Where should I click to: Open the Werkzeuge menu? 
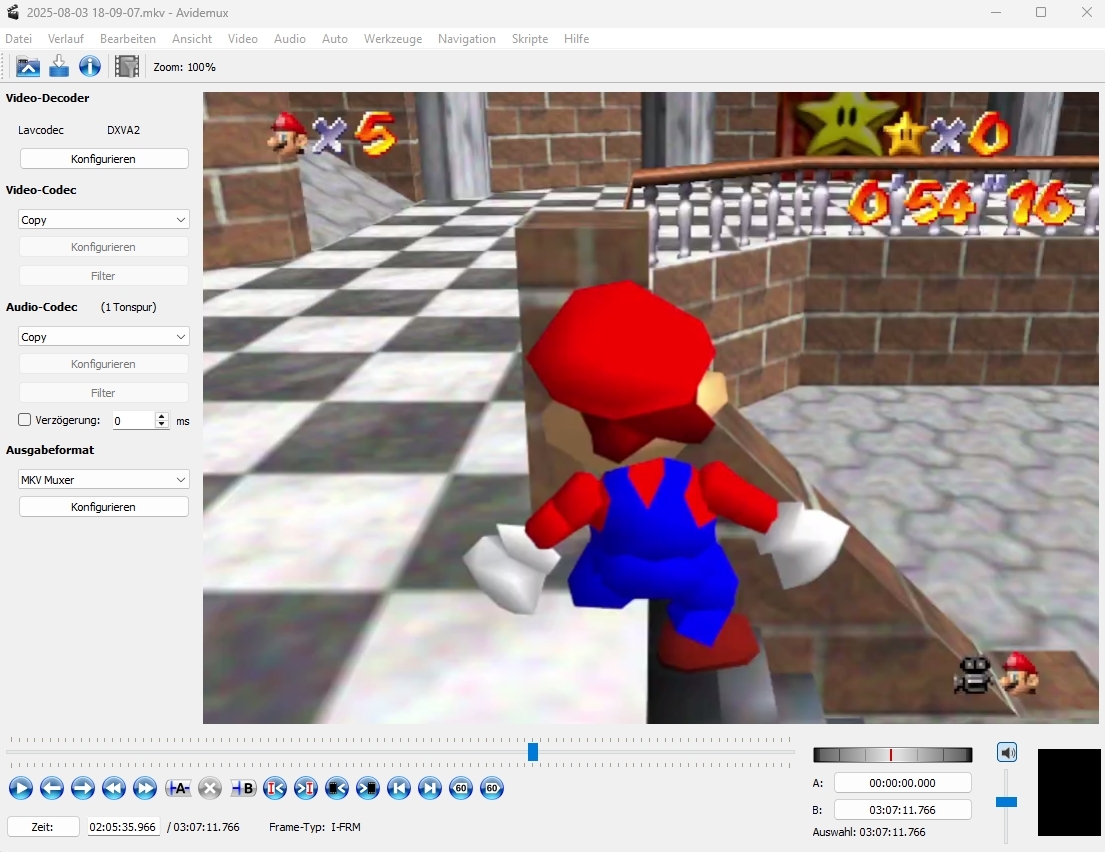coord(393,39)
